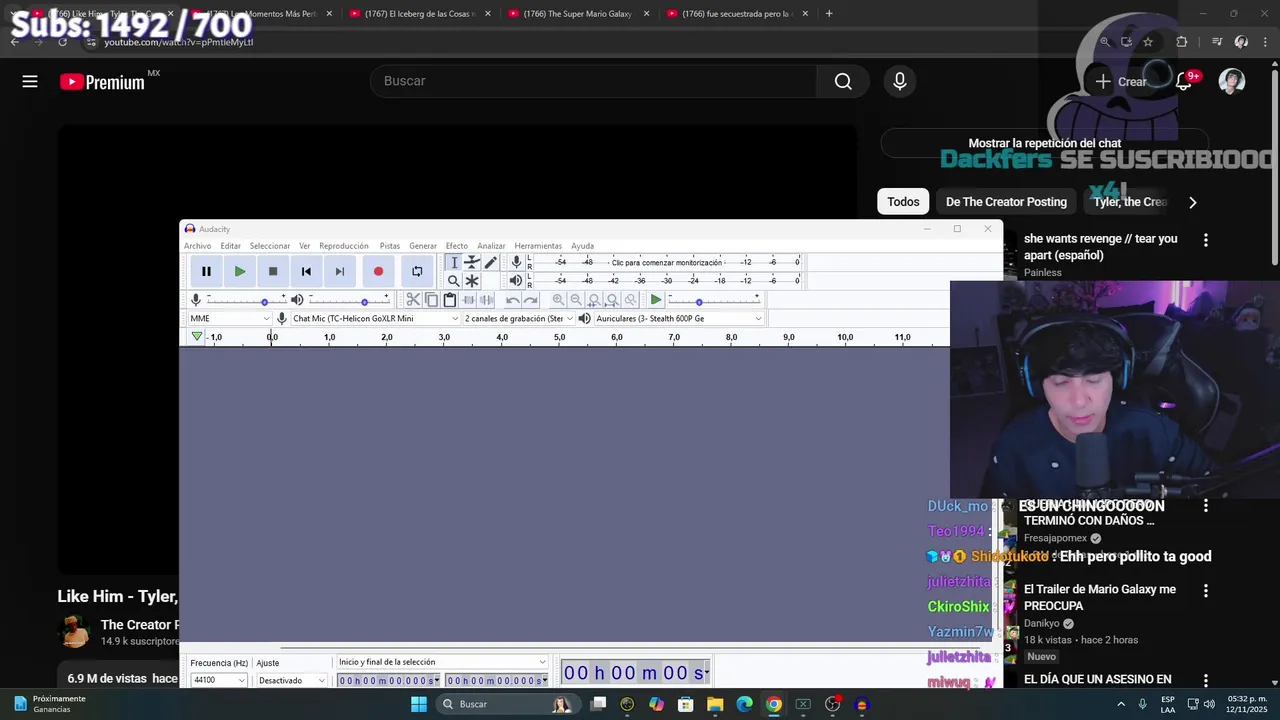Select the 'De The Creator Posting' chip
This screenshot has width=1280, height=720.
[x=1006, y=202]
